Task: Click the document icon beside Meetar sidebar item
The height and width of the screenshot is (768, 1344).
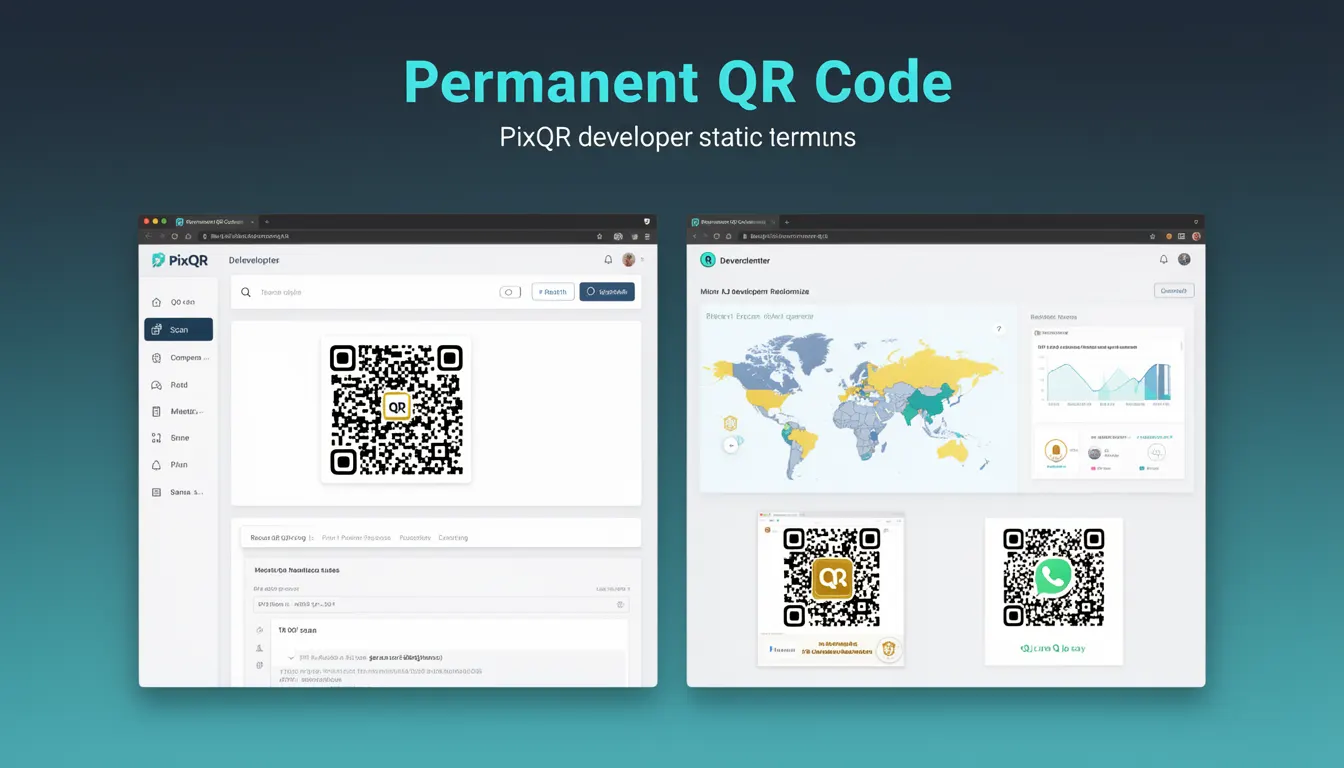Action: point(156,411)
